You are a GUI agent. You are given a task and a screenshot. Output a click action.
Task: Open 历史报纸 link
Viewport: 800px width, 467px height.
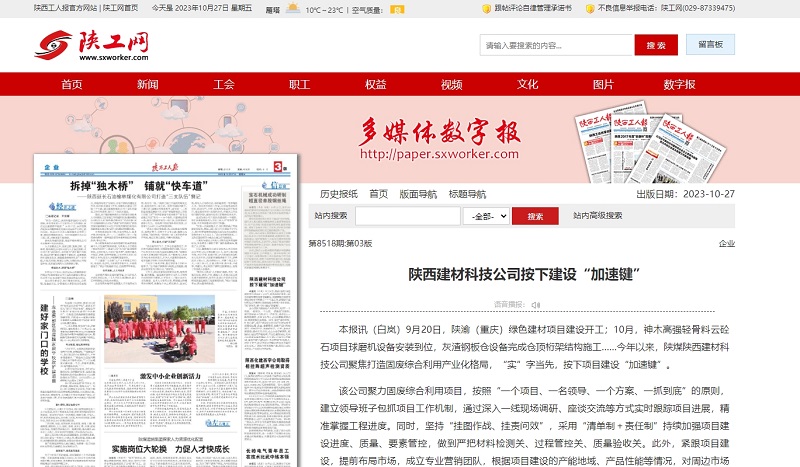point(339,194)
